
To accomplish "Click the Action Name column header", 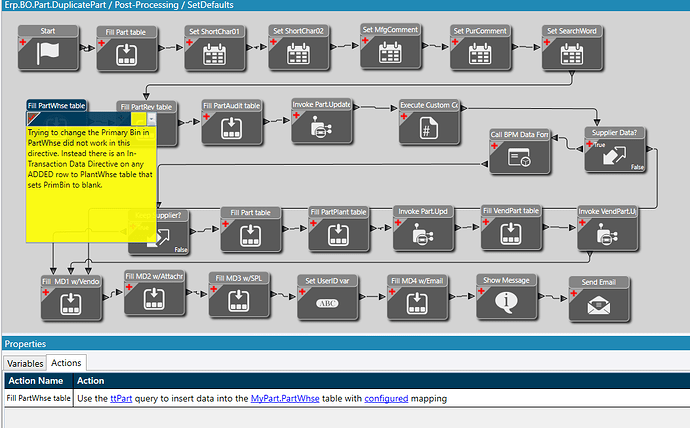I will (39, 381).
